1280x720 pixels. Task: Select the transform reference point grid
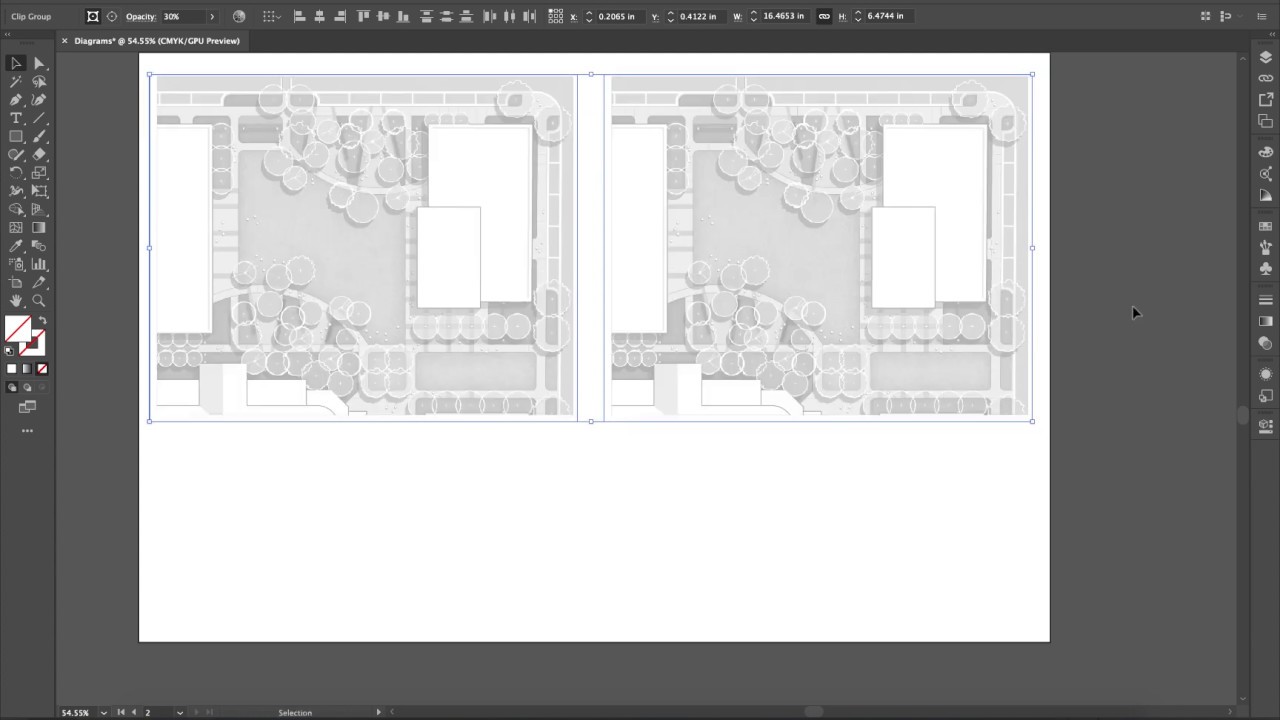click(556, 16)
